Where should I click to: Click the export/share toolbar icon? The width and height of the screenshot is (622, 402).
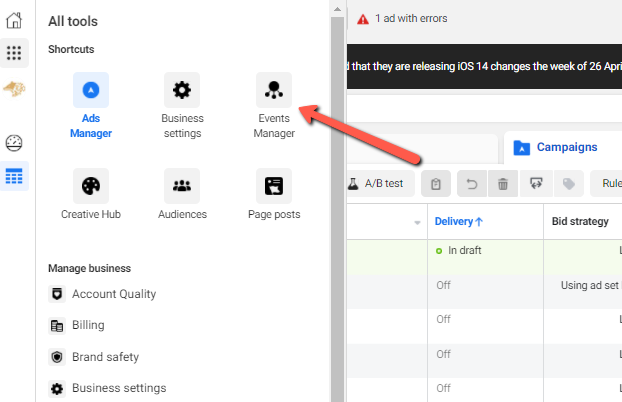coord(536,184)
